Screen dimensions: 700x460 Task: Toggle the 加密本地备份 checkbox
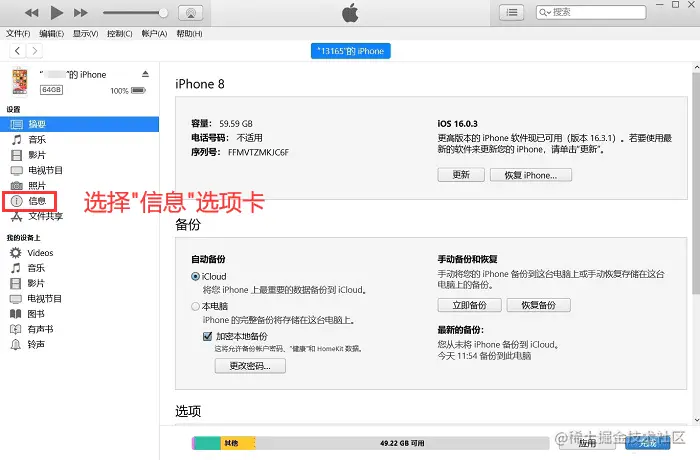tap(207, 336)
